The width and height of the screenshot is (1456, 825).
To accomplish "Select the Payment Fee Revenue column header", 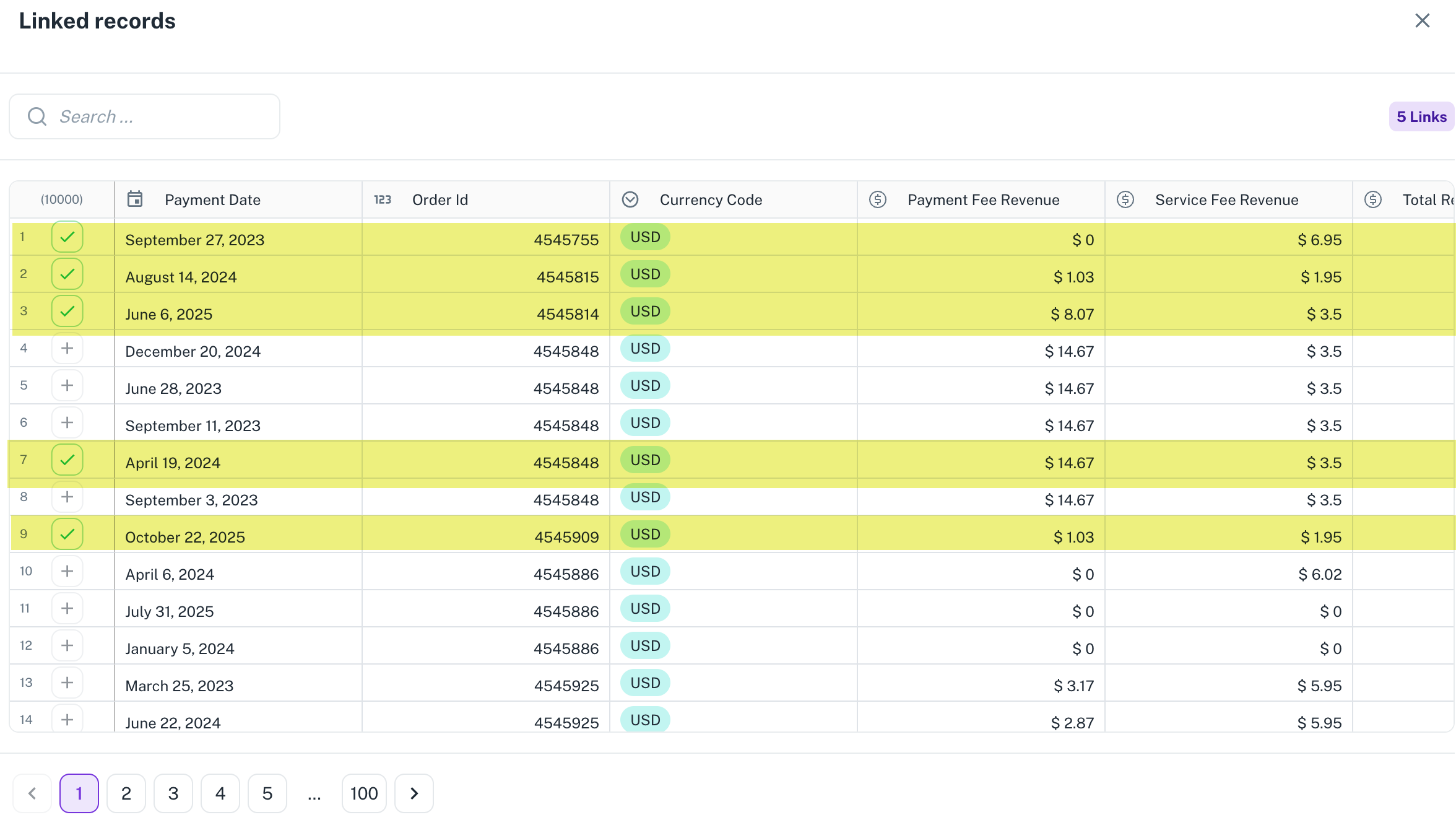I will 981,199.
